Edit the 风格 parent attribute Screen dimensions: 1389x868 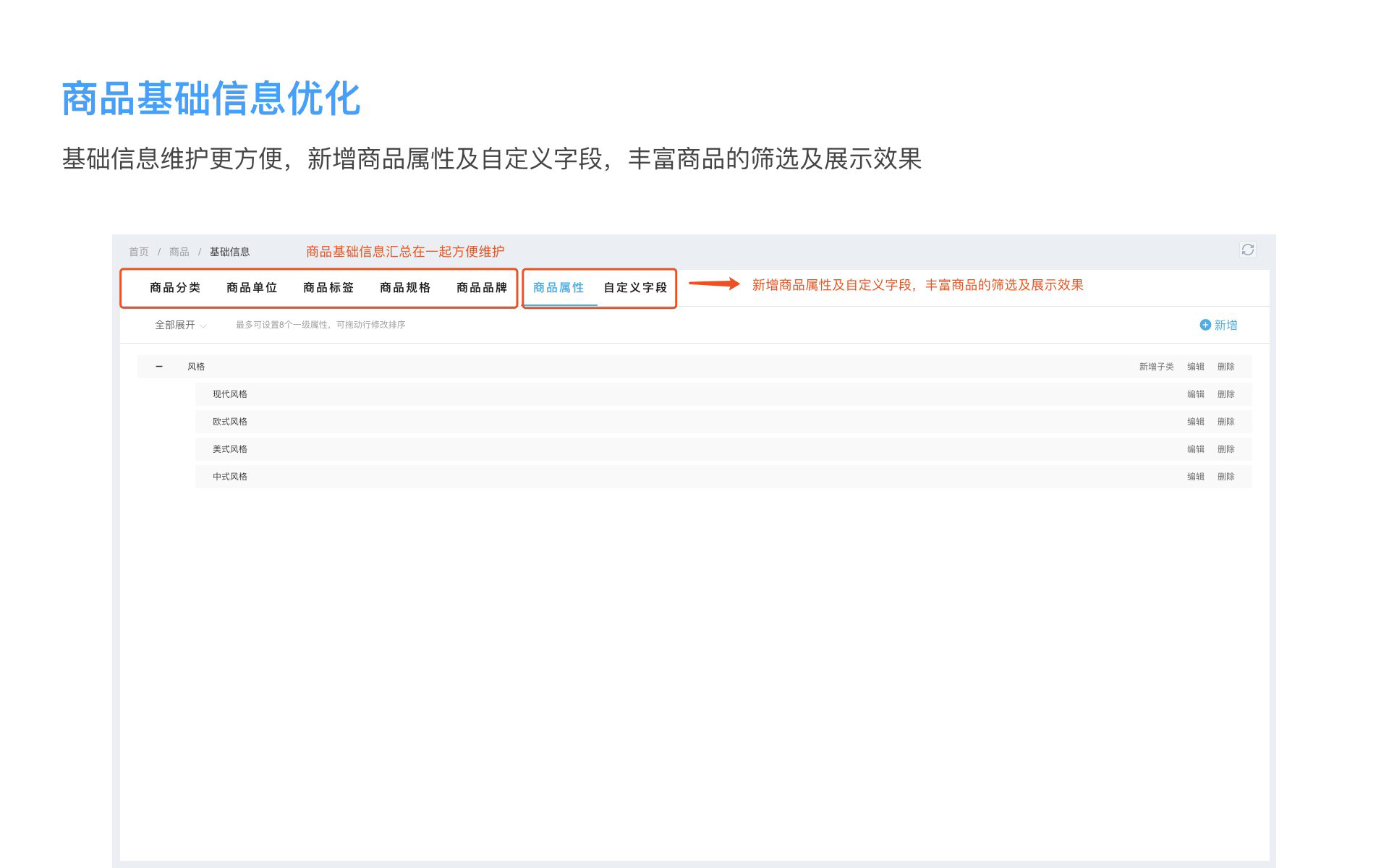click(x=1195, y=367)
